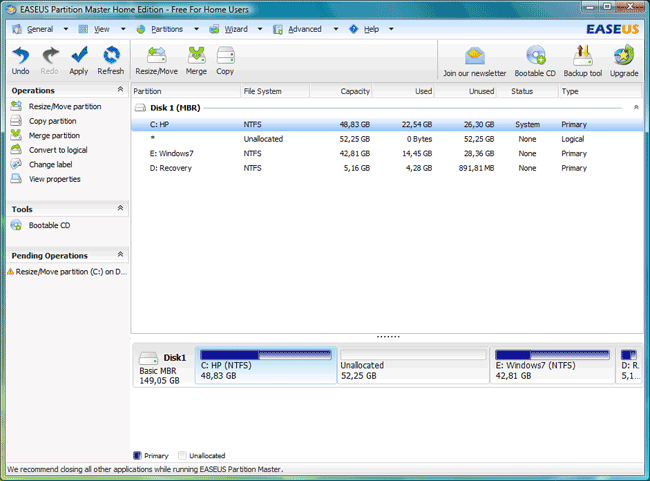
Task: Click the Merge toolbar icon
Action: (196, 55)
